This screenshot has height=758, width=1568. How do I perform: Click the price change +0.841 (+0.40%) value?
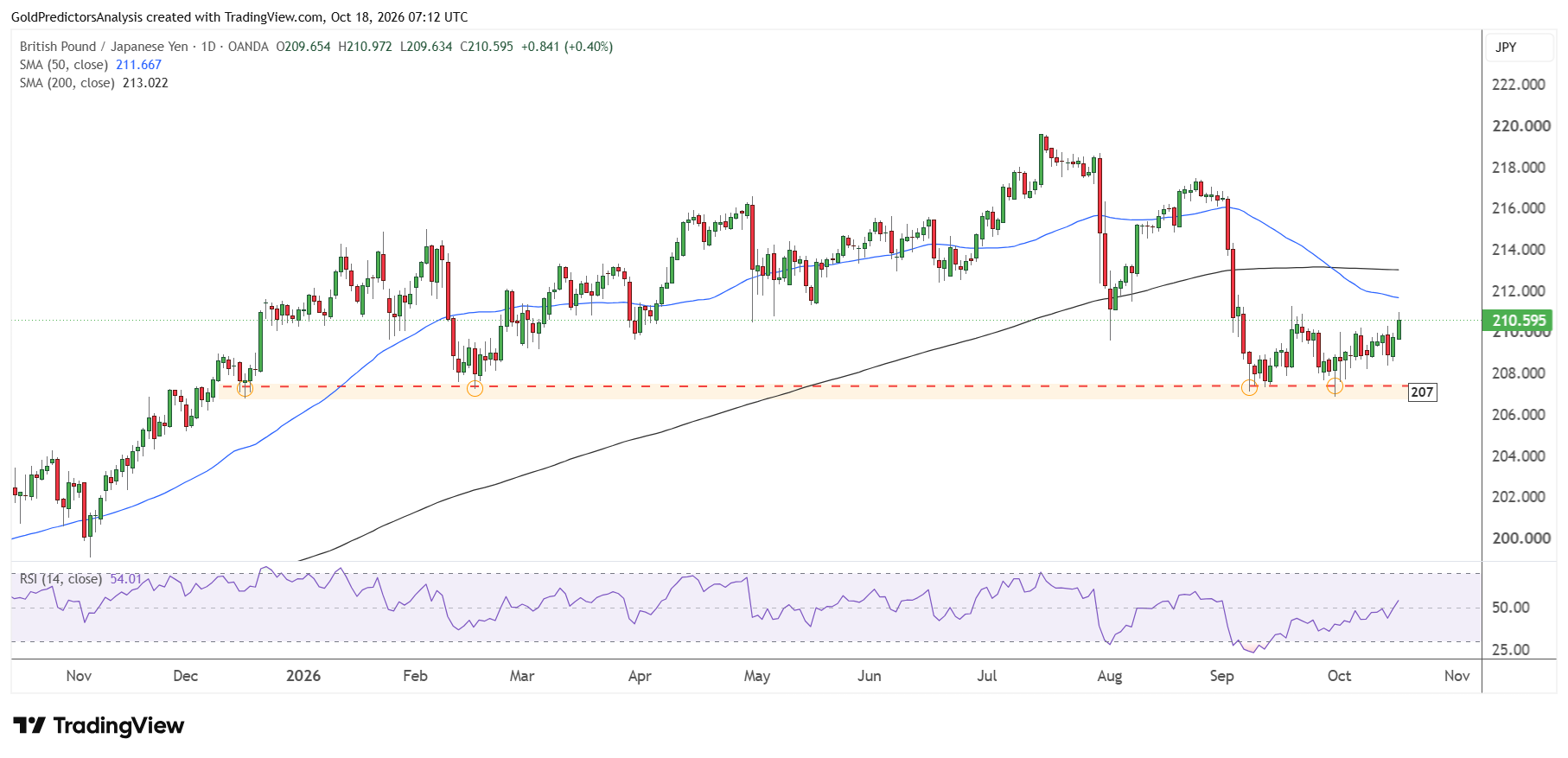coord(567,47)
